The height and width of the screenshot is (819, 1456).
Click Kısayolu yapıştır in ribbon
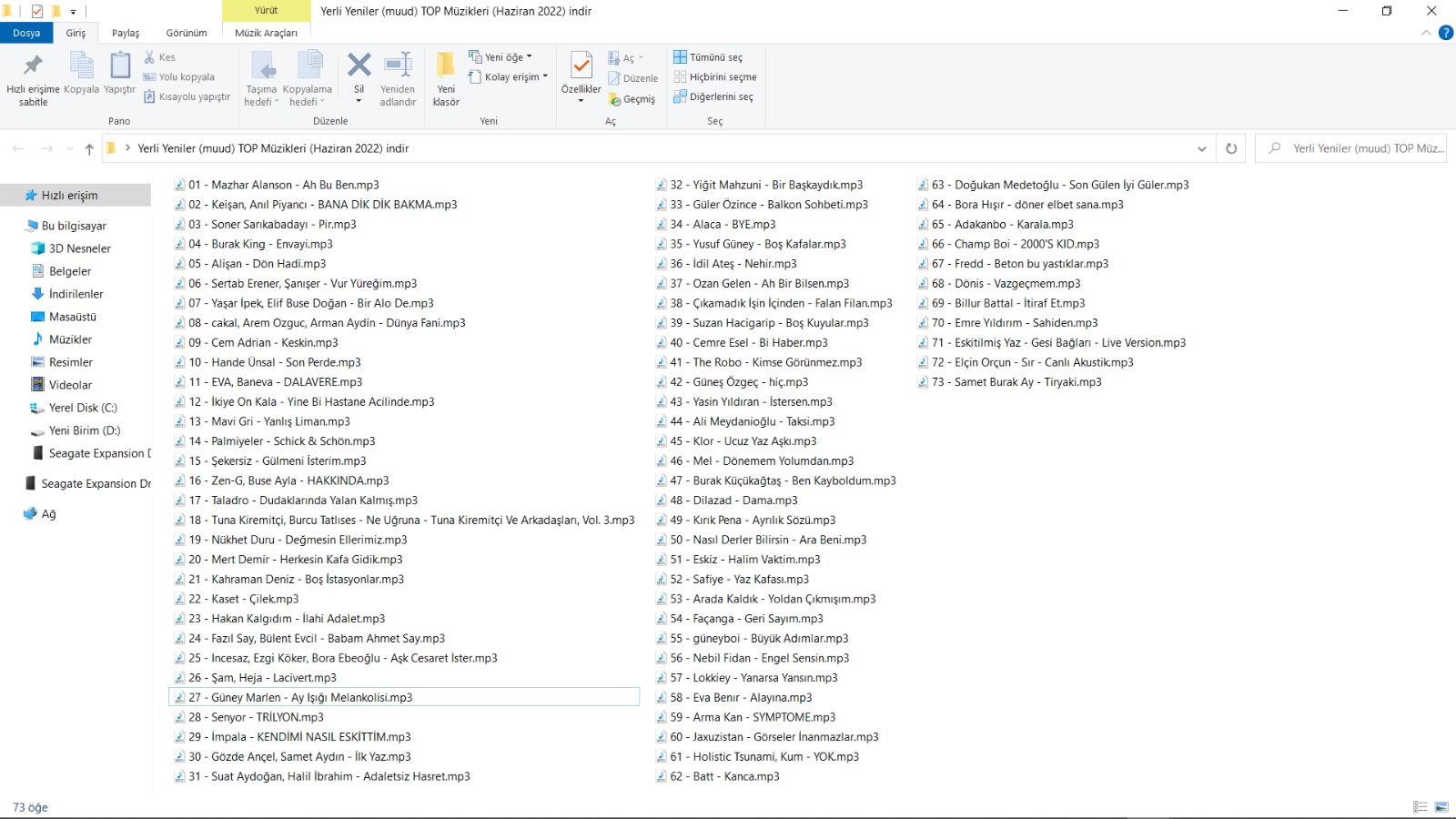pyautogui.click(x=187, y=96)
